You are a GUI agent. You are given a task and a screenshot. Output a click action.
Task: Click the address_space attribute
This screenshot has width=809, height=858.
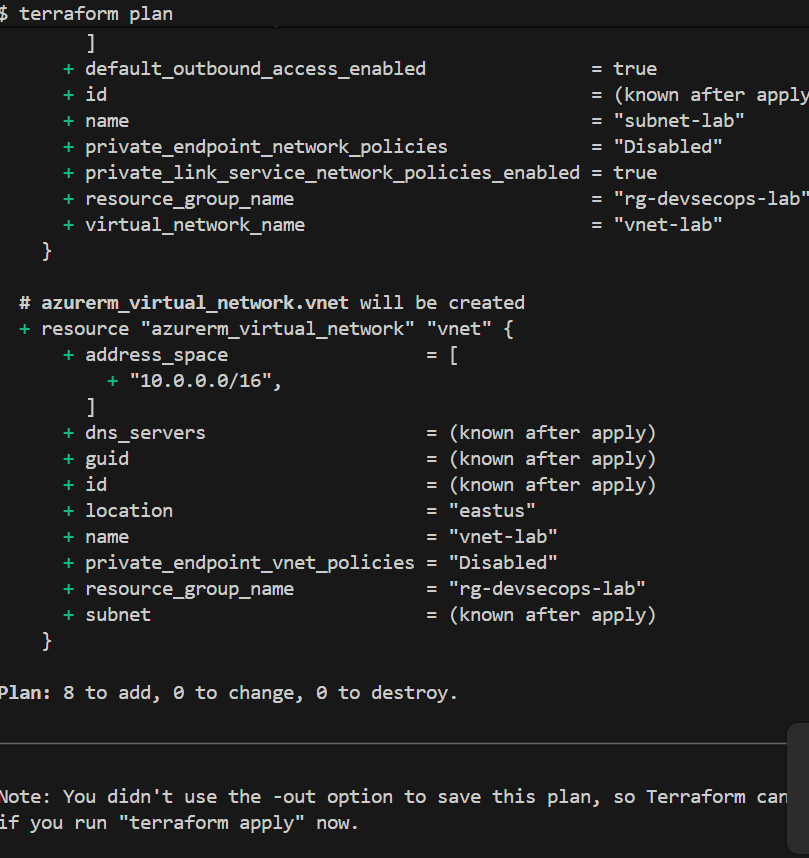(x=156, y=355)
